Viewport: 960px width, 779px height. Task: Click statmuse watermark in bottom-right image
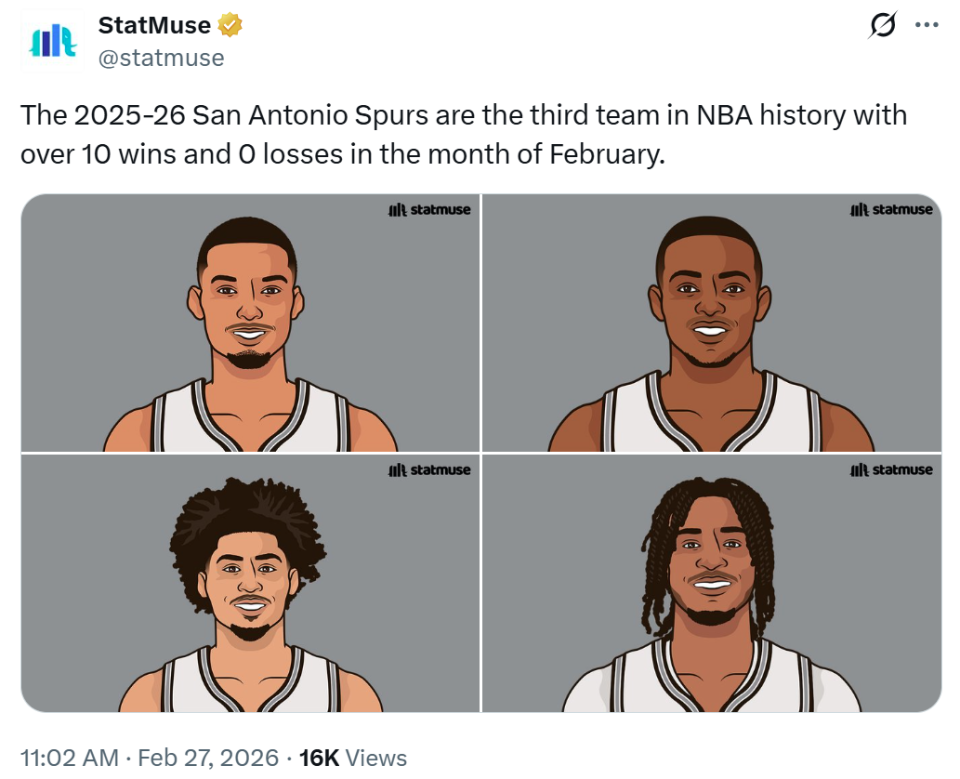tap(891, 470)
